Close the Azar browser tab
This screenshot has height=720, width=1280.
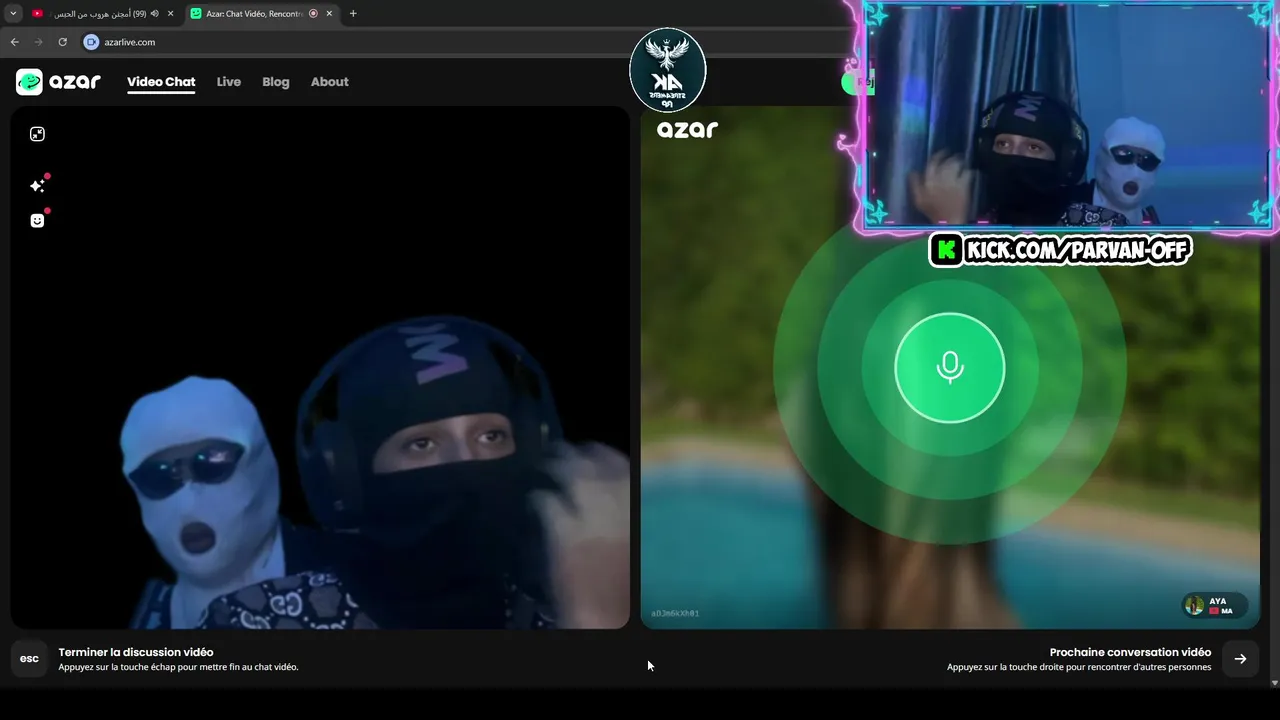click(x=329, y=14)
